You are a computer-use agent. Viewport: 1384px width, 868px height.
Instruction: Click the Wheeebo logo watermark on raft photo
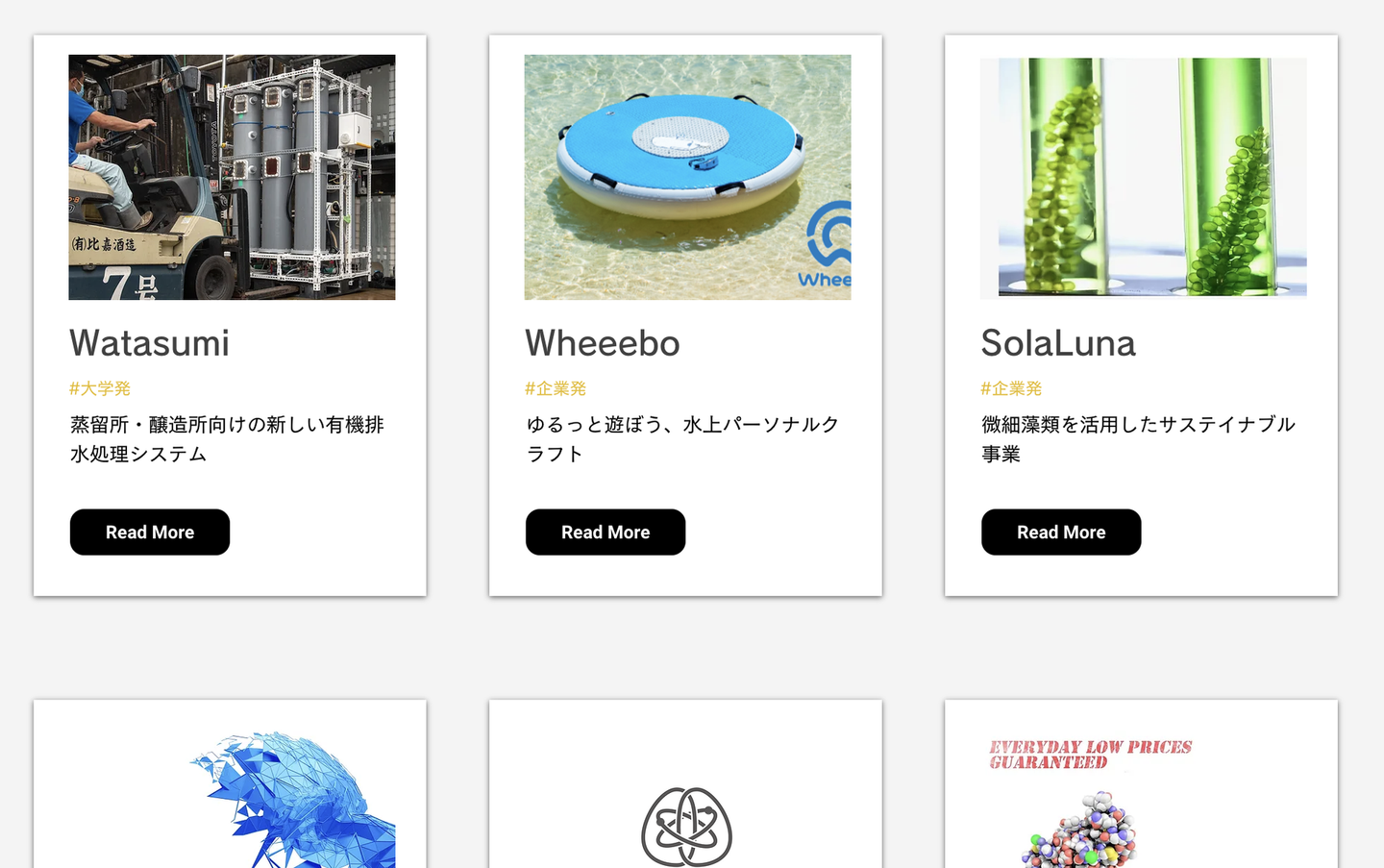pos(828,246)
